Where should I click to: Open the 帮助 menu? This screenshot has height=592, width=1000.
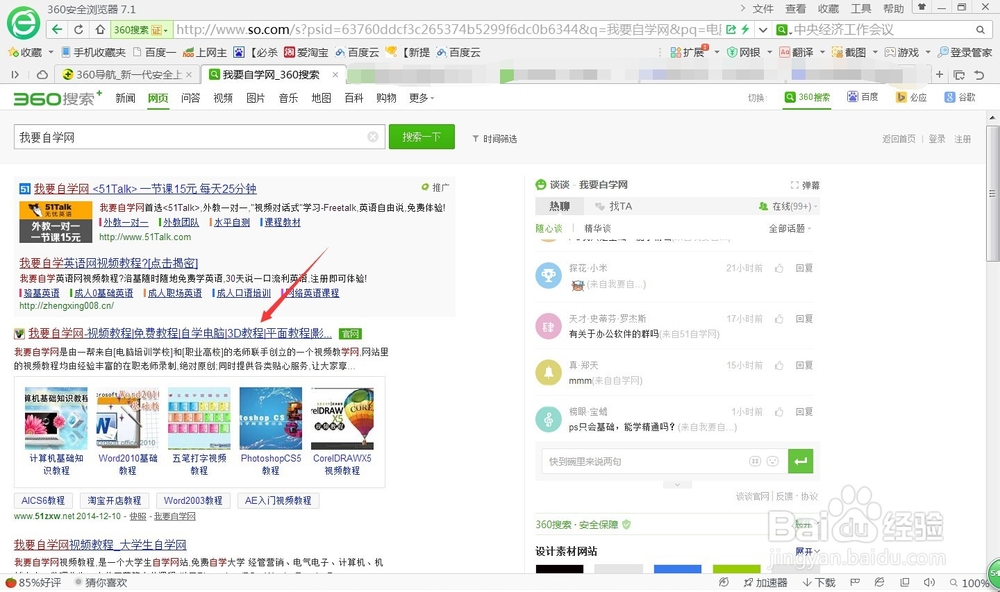pyautogui.click(x=893, y=8)
